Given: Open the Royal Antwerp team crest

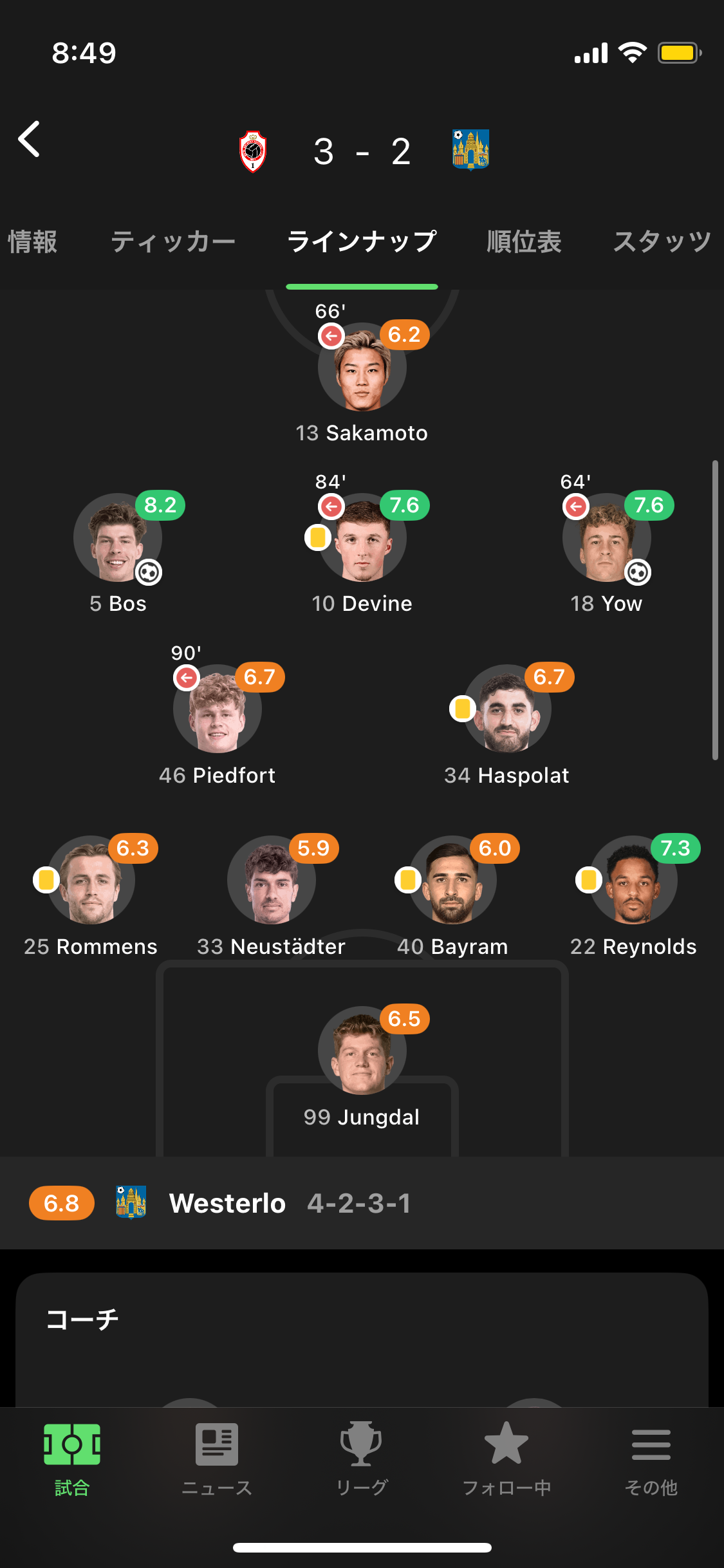Looking at the screenshot, I should [253, 152].
